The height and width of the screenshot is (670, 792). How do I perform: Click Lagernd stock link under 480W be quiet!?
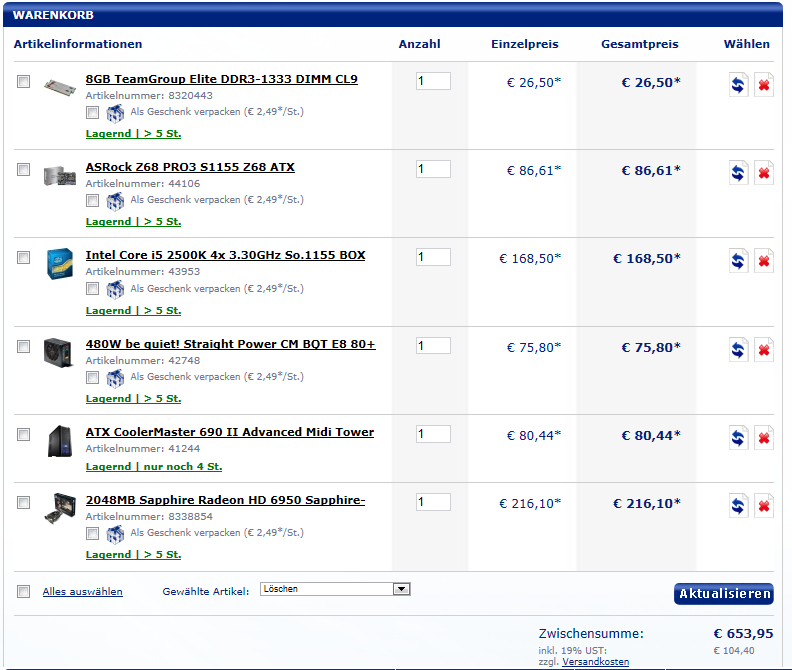tap(133, 399)
